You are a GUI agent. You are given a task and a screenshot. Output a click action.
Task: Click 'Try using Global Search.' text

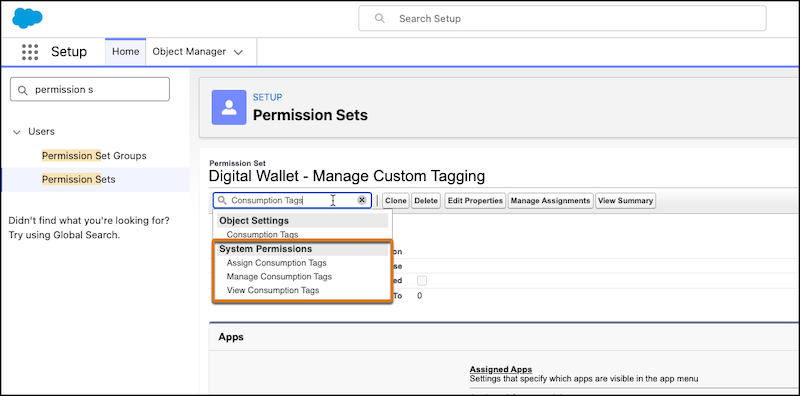click(64, 235)
